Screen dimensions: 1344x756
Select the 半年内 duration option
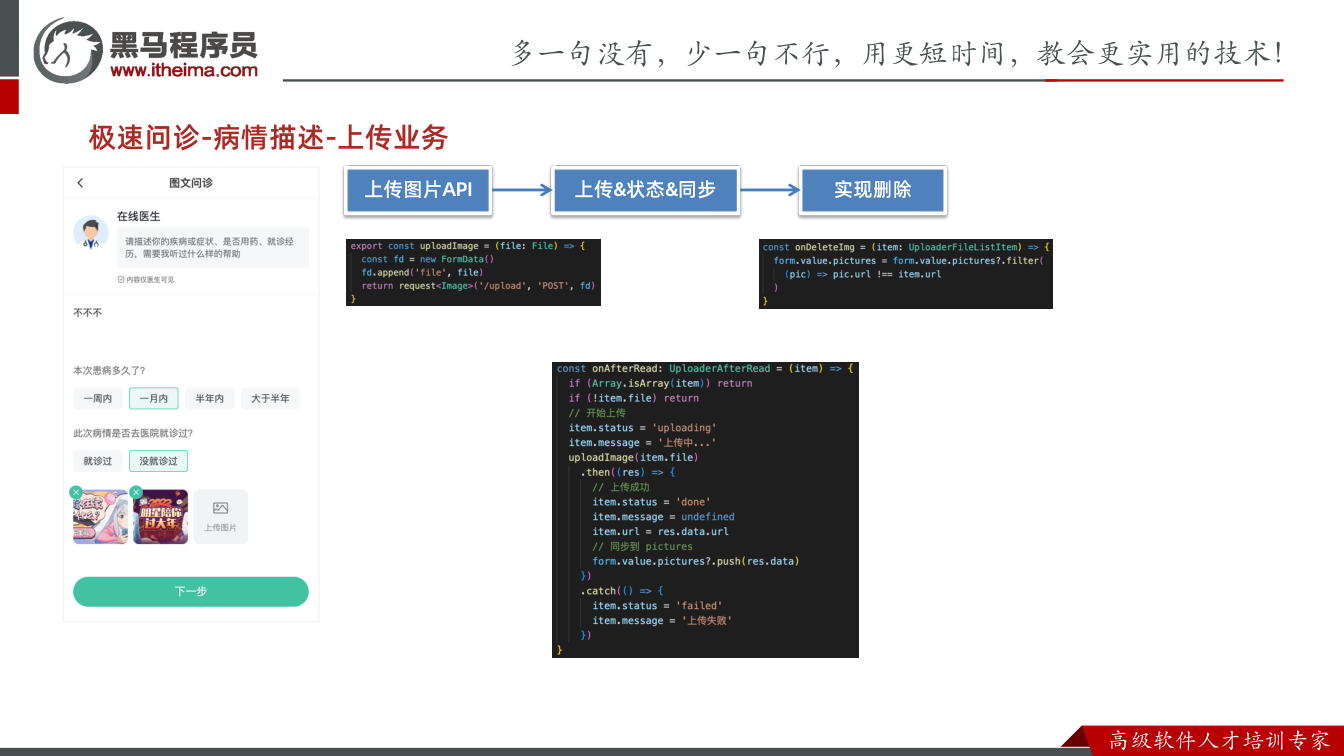[210, 398]
